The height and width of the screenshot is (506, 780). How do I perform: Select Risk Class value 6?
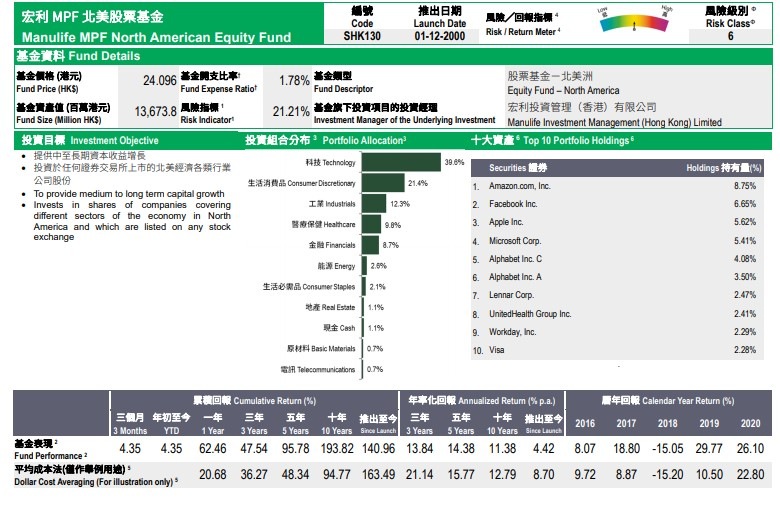[730, 36]
